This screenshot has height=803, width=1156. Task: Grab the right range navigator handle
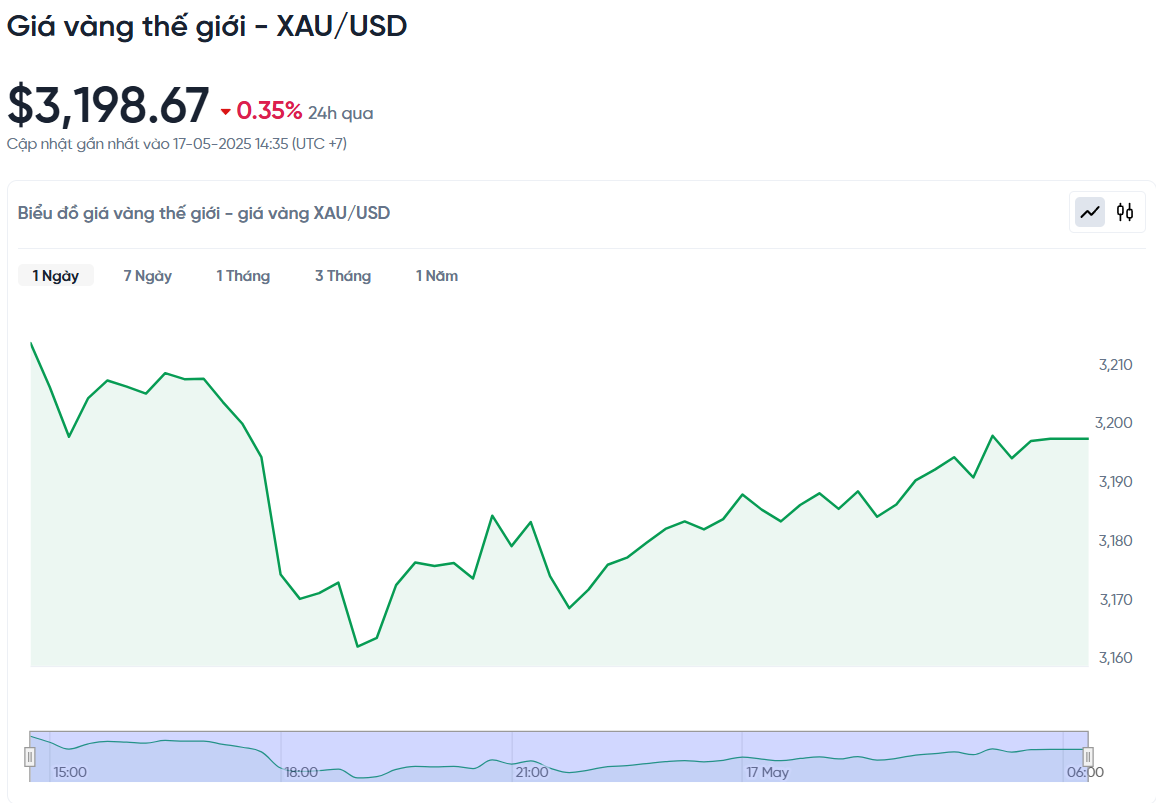click(1087, 757)
